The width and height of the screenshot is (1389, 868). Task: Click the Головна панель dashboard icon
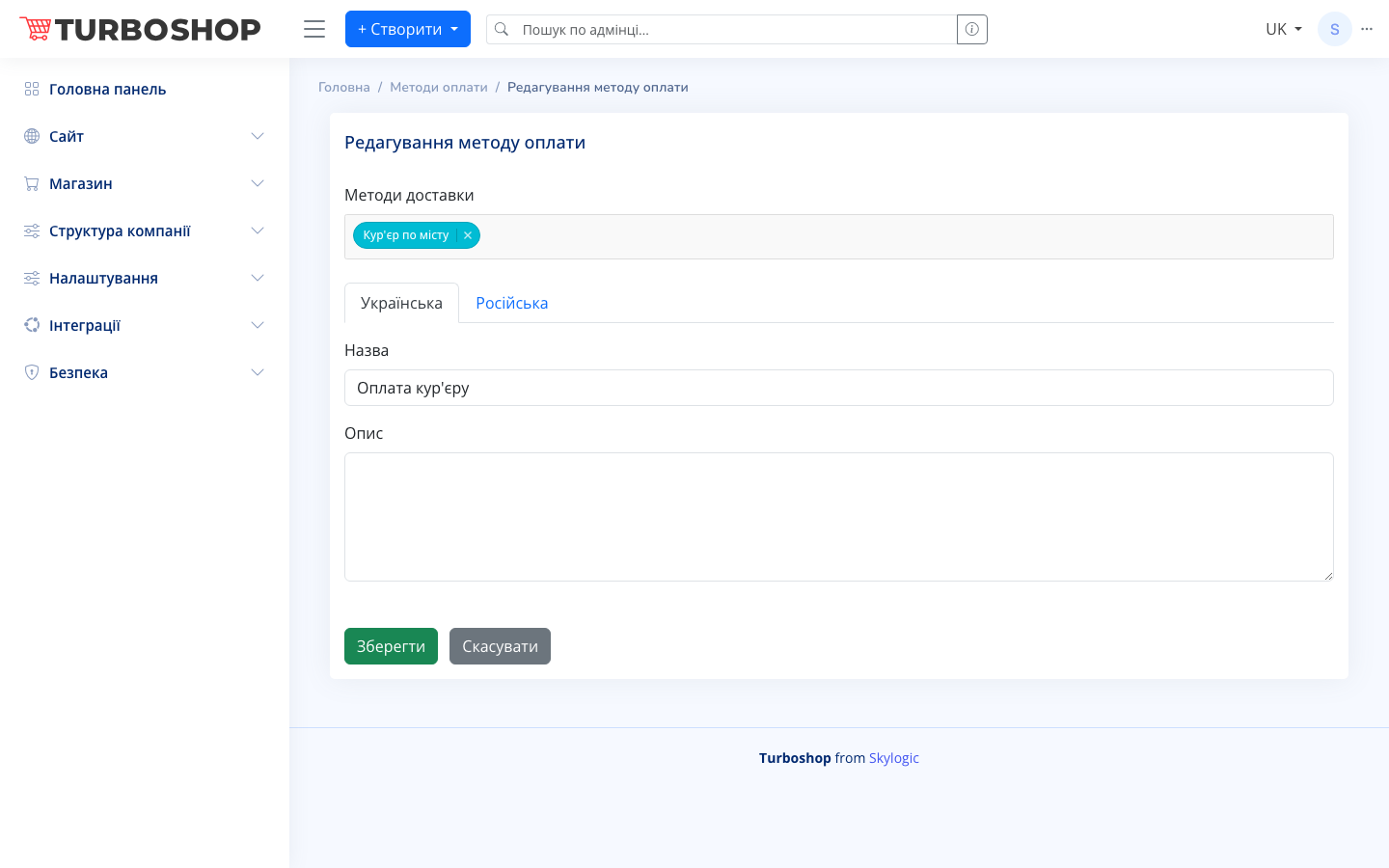(32, 89)
